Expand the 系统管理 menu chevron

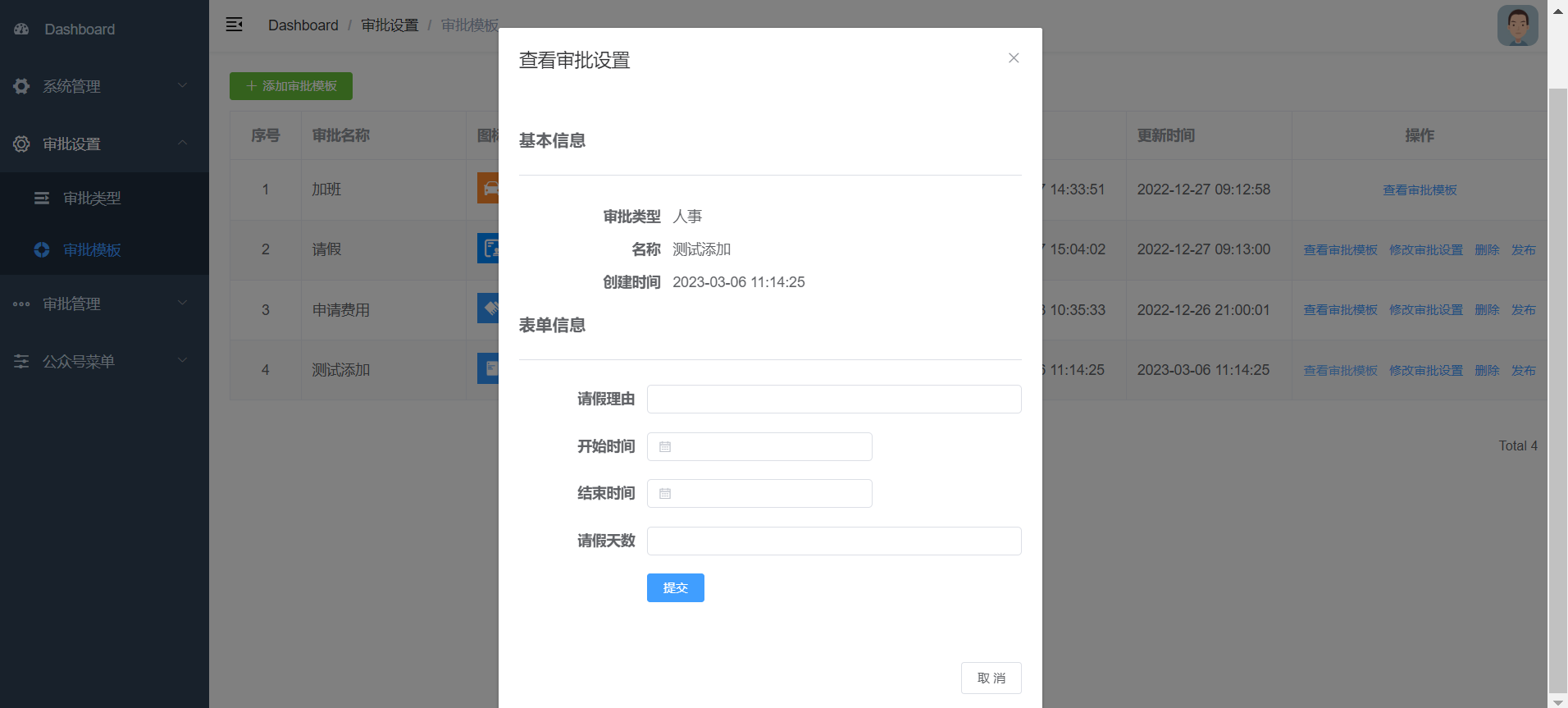point(183,85)
